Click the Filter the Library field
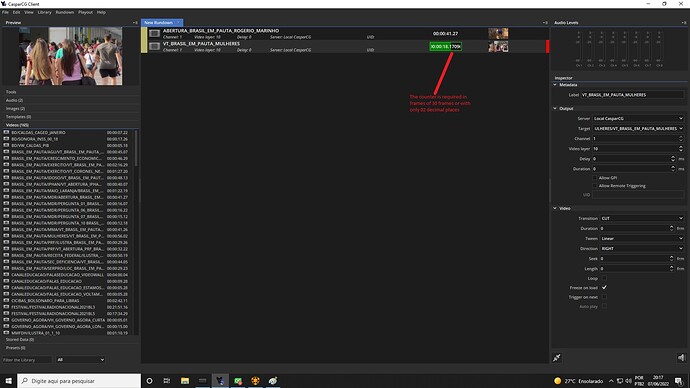 [27, 360]
